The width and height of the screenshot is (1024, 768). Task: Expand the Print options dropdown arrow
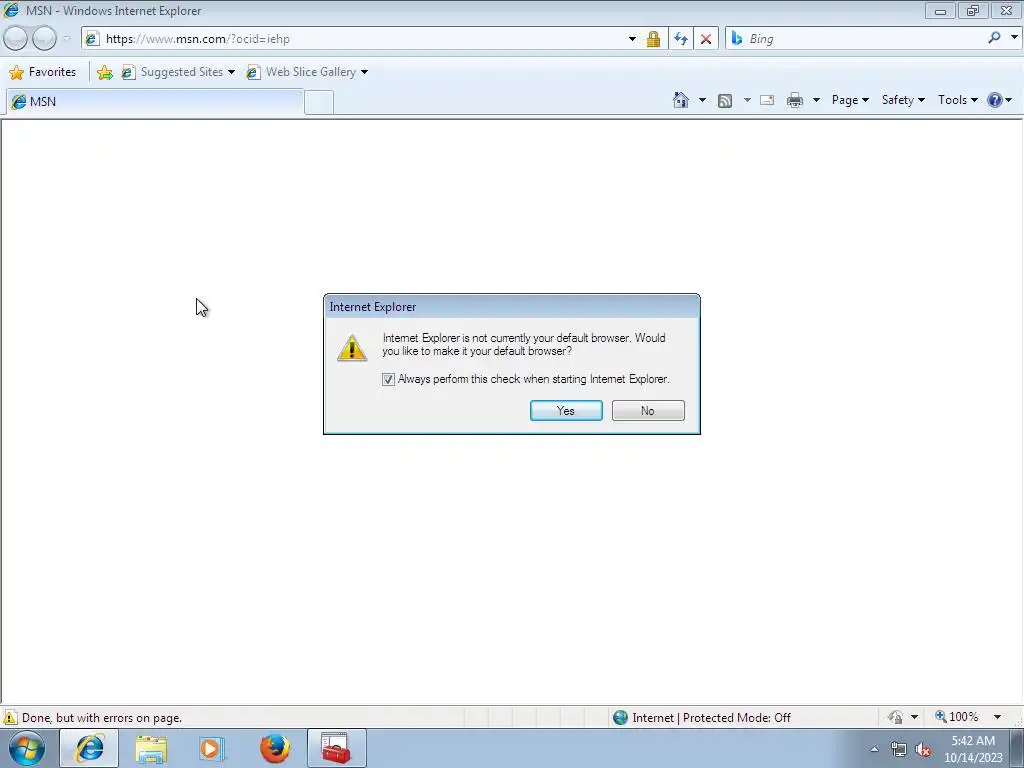click(x=816, y=100)
